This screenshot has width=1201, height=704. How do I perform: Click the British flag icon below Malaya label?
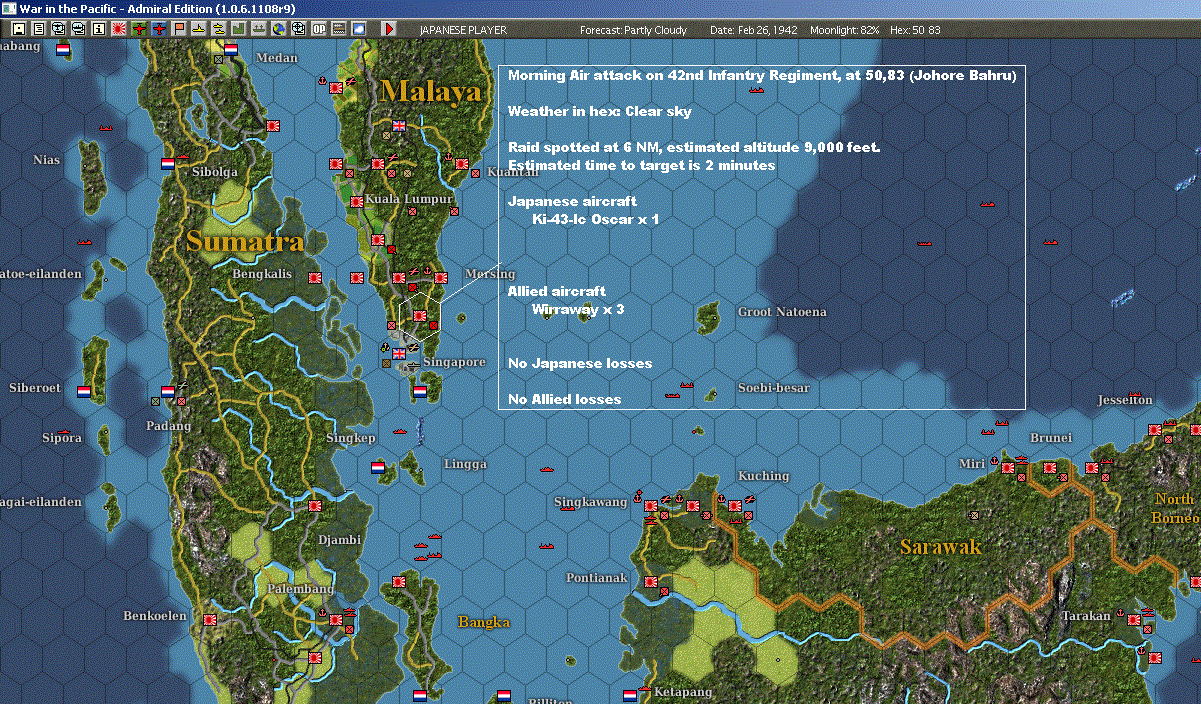tap(401, 126)
